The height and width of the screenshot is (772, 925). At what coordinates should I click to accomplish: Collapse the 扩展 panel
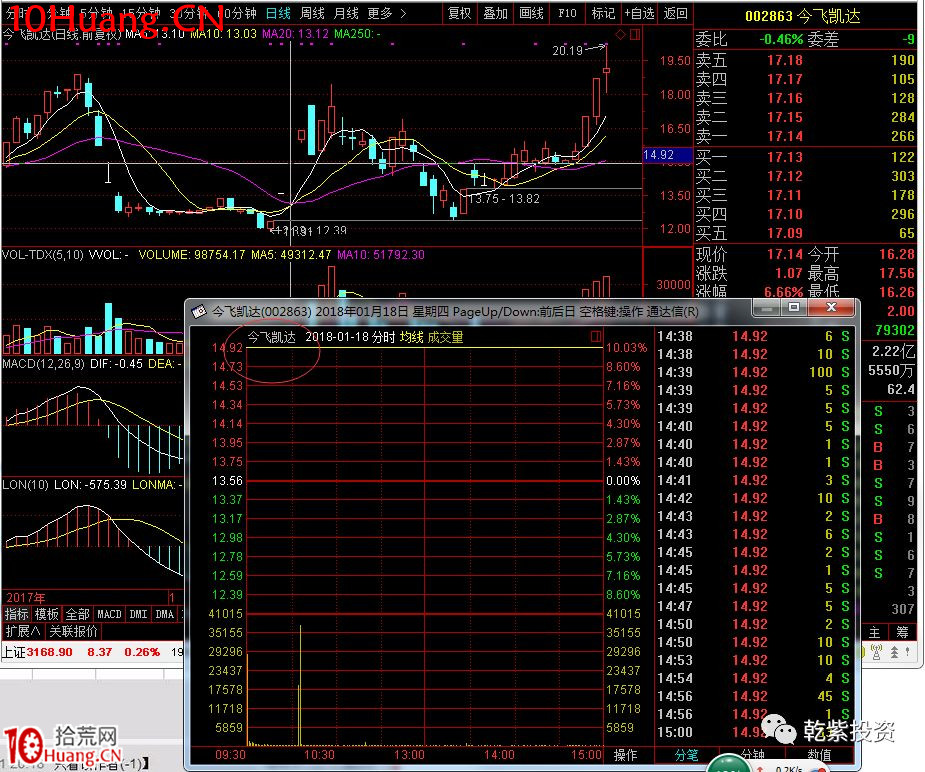[x=23, y=631]
